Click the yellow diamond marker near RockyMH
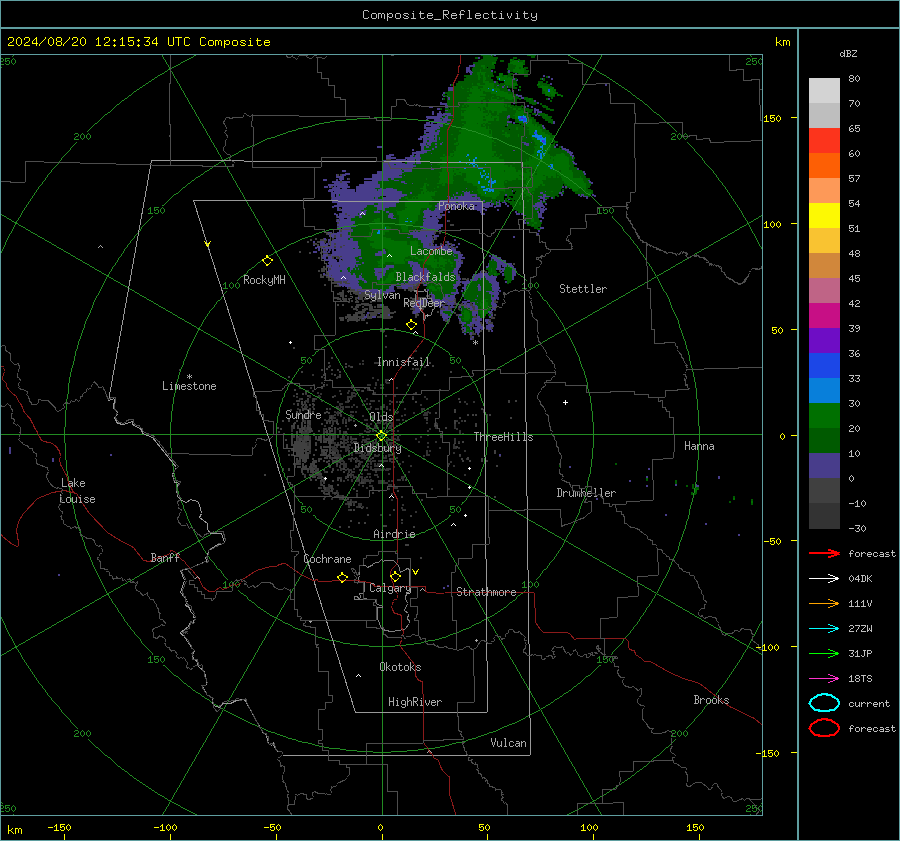 [x=267, y=261]
